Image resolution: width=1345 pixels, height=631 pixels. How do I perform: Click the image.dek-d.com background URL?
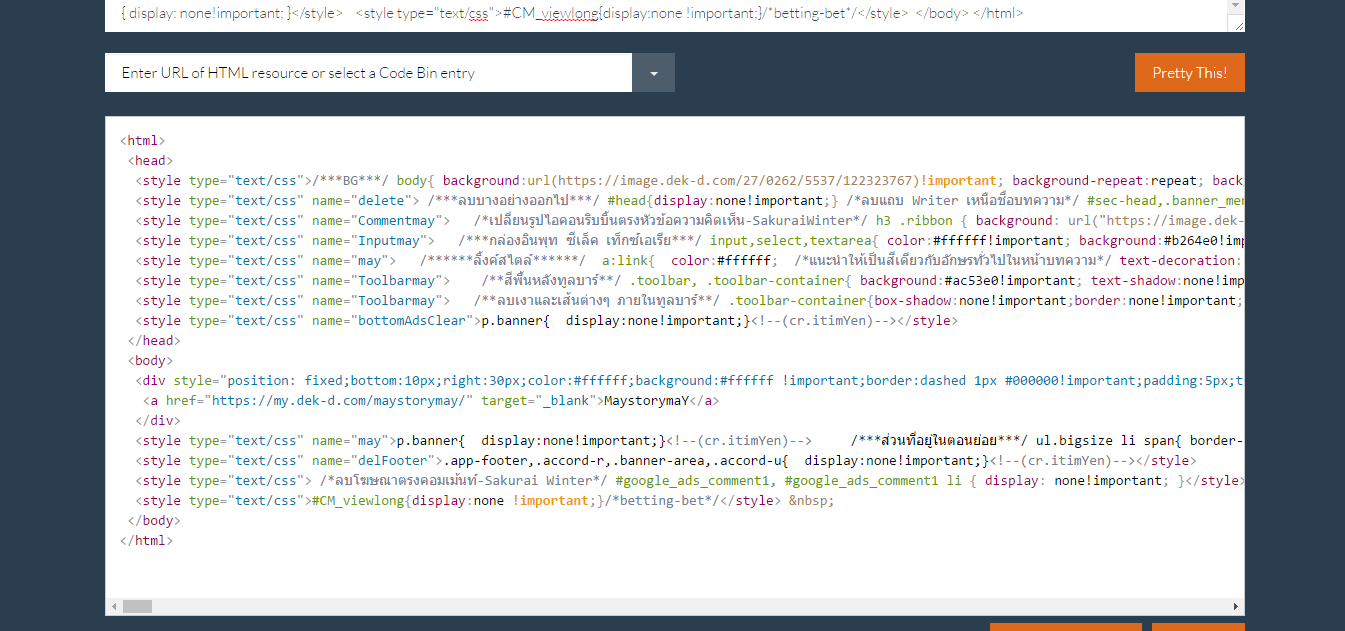pyautogui.click(x=737, y=181)
